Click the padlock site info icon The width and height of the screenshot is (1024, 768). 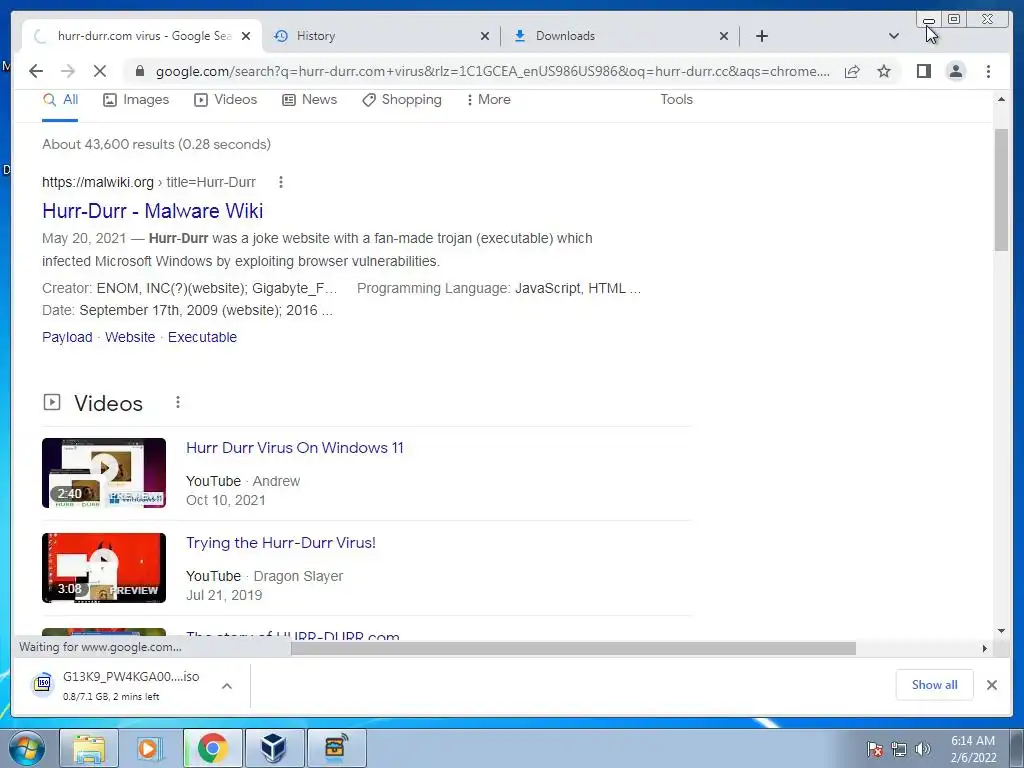coord(139,71)
